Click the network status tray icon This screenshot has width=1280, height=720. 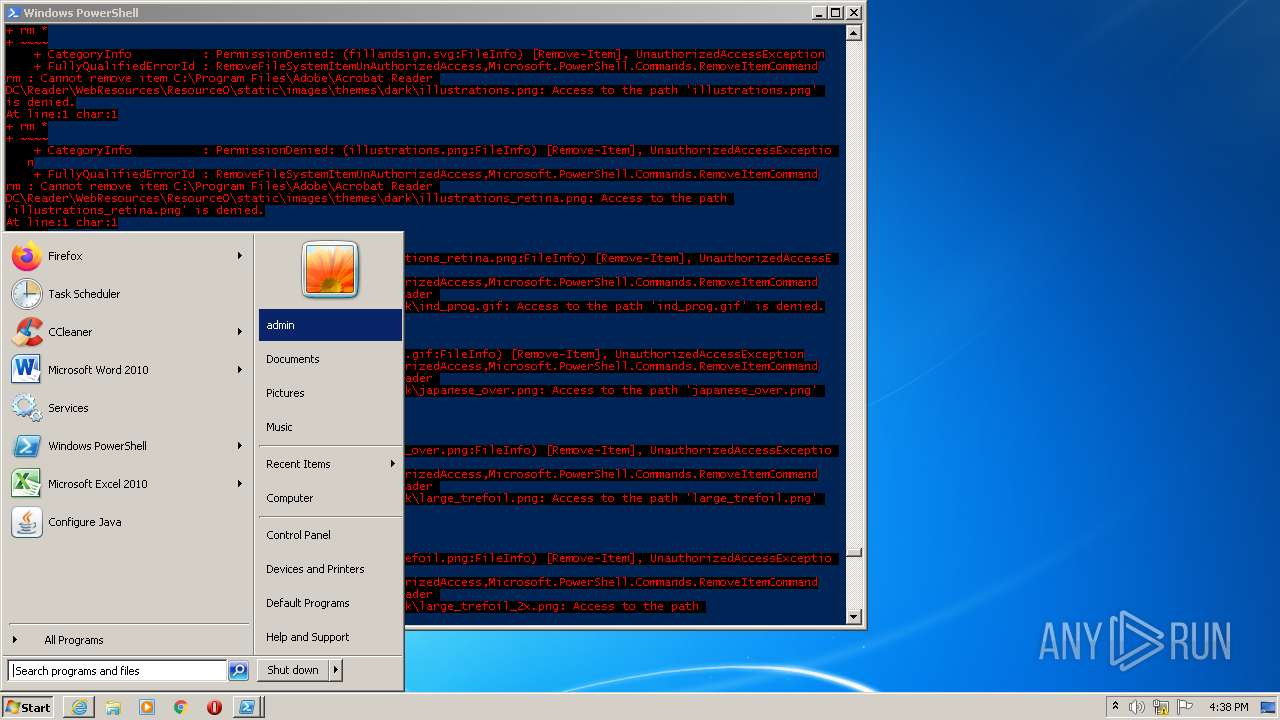(1161, 707)
